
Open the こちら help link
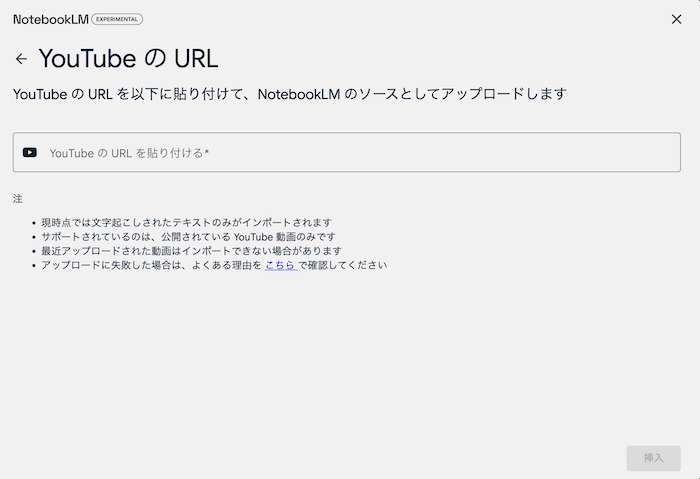280,266
